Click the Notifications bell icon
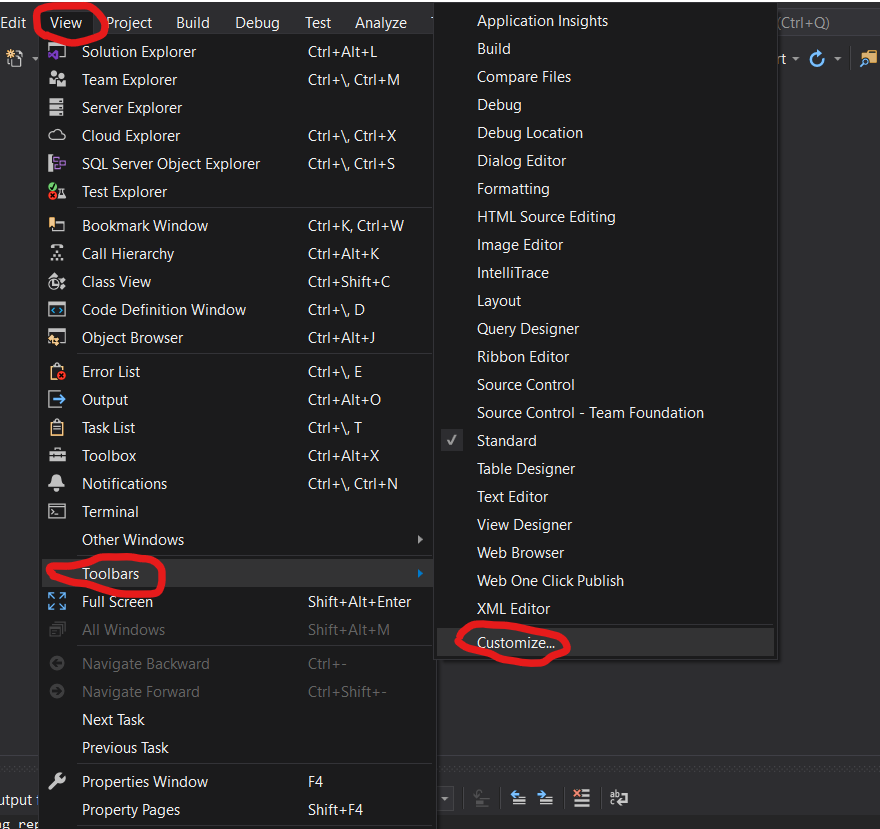 57,483
